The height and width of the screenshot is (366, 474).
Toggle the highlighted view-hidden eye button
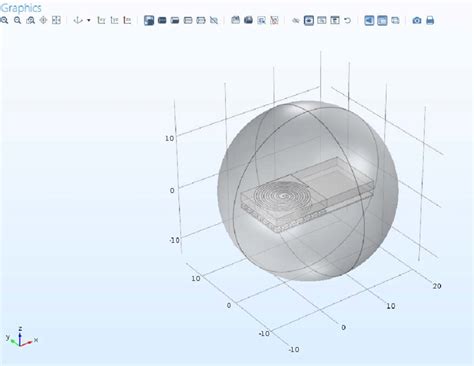pyautogui.click(x=309, y=20)
